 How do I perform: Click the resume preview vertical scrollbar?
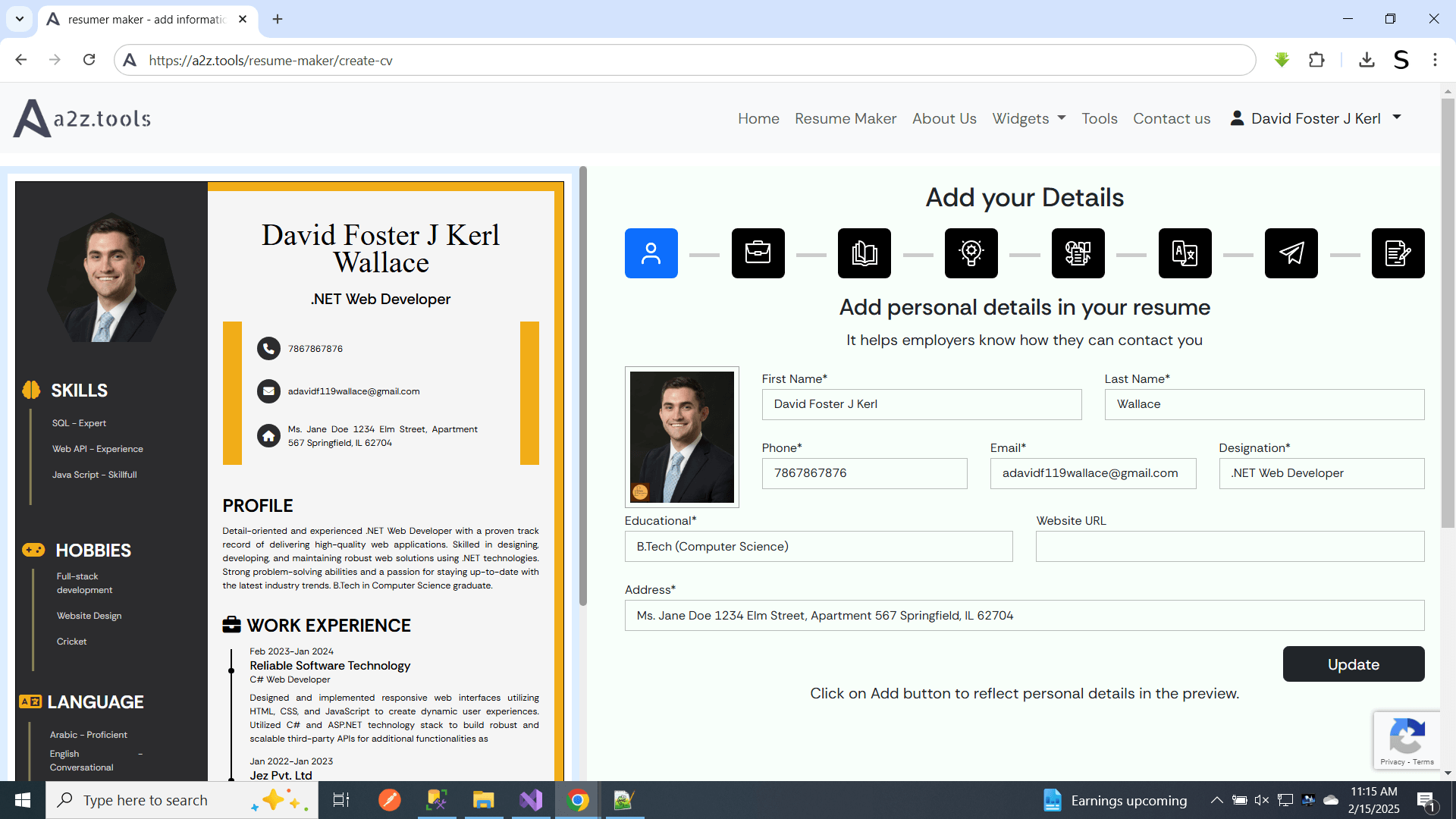pyautogui.click(x=582, y=386)
